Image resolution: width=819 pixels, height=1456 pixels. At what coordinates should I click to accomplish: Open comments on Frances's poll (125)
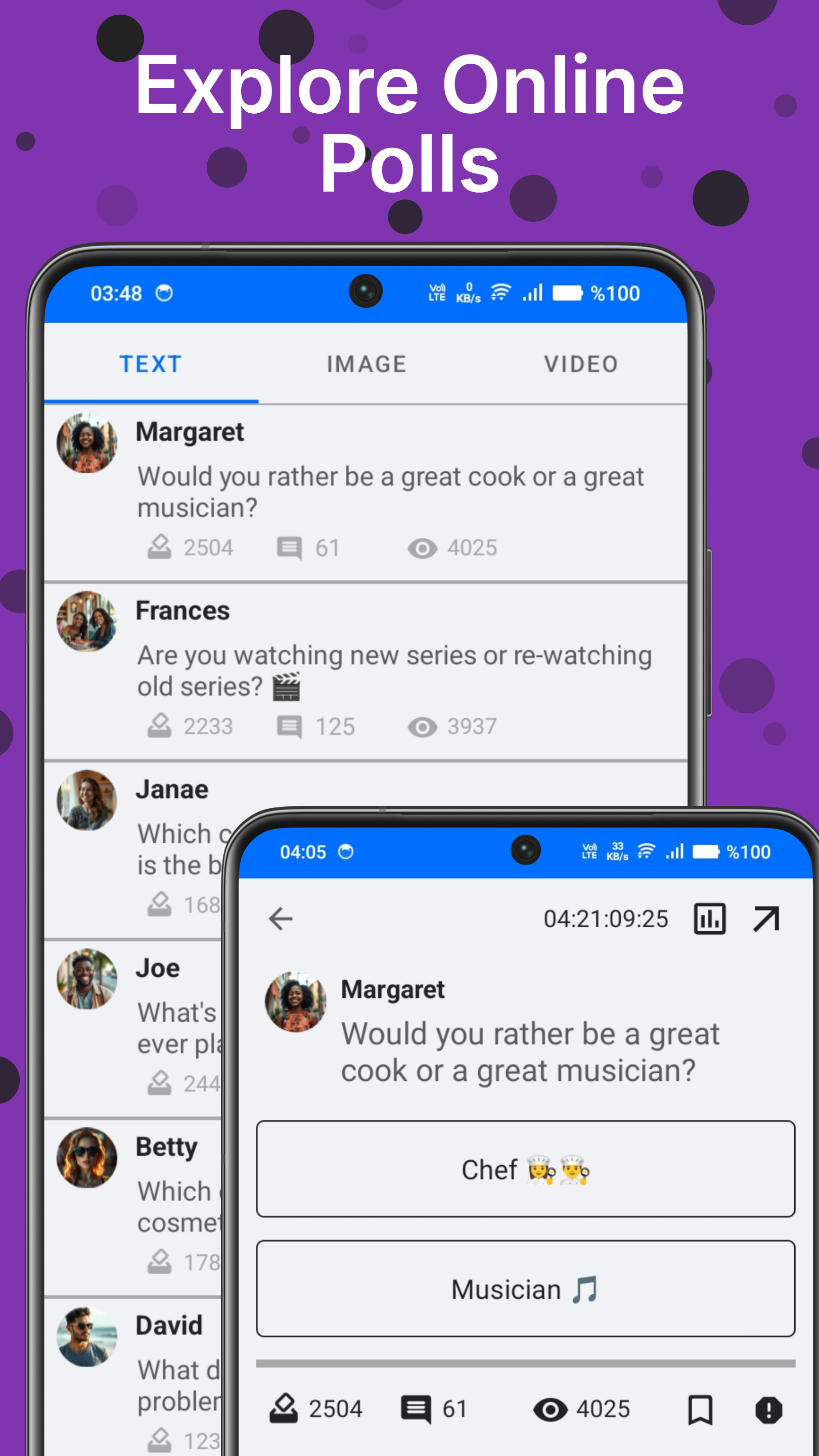click(289, 726)
